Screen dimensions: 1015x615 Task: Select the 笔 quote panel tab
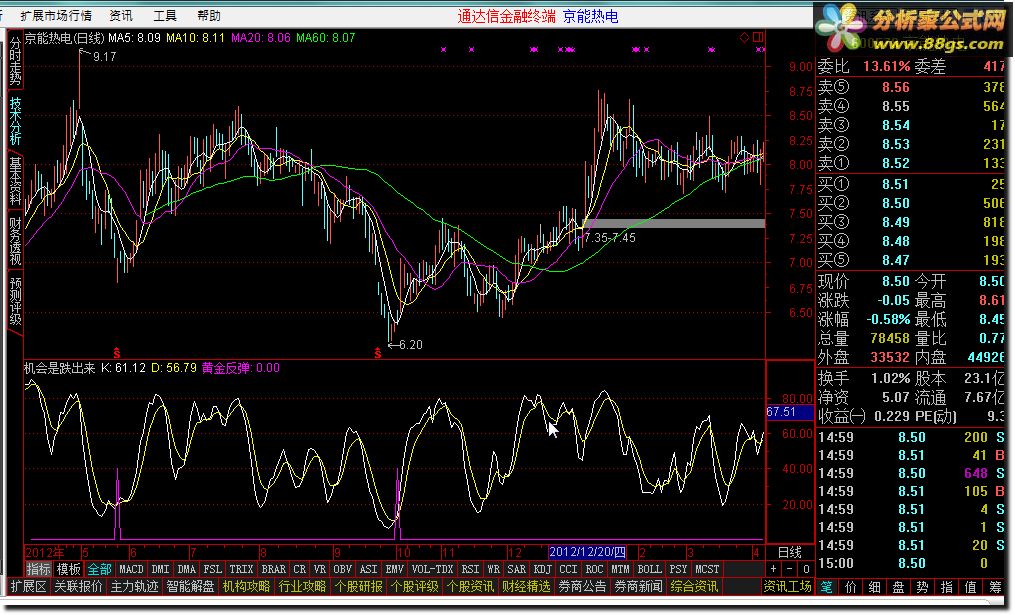[827, 587]
